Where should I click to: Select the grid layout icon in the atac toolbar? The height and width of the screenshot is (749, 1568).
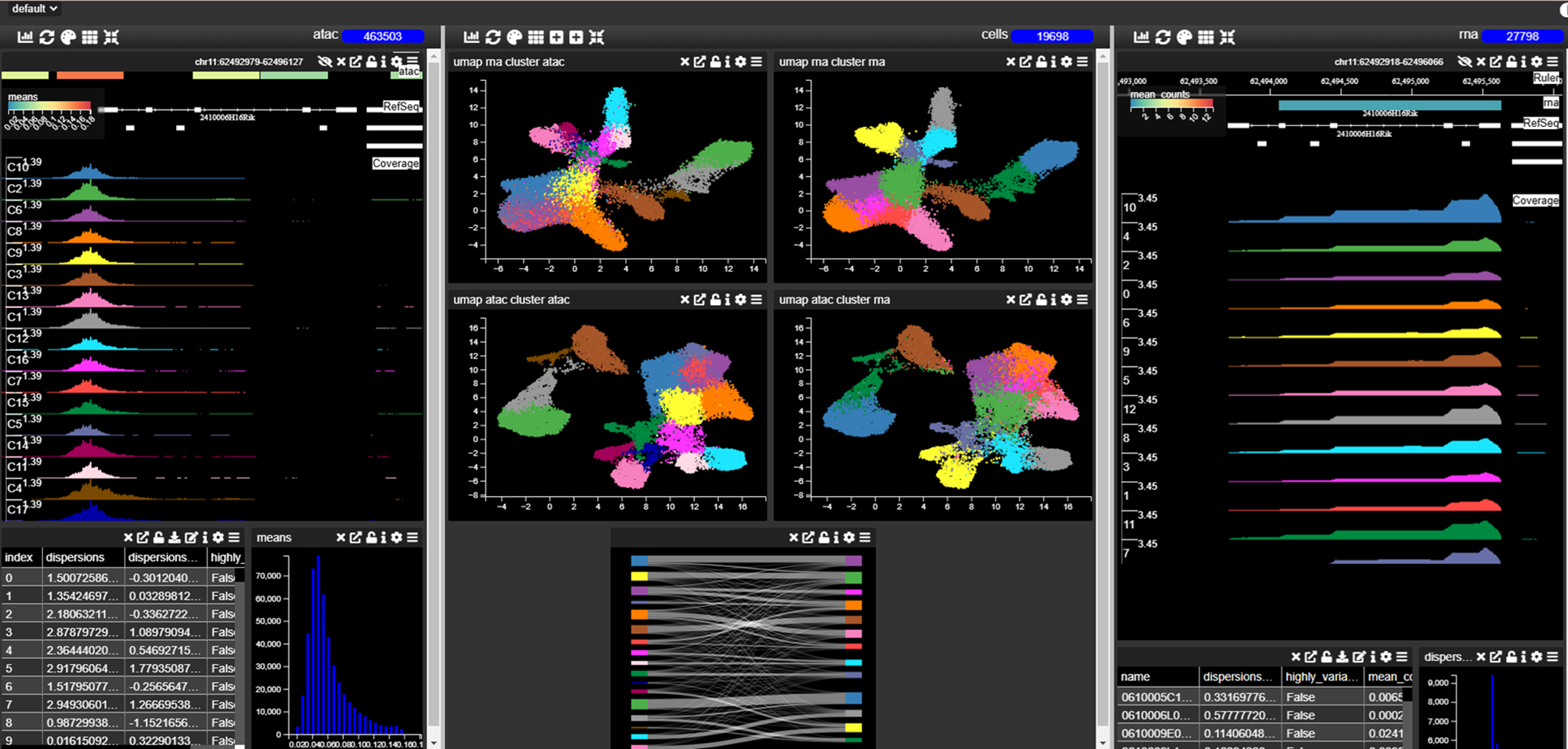click(89, 36)
